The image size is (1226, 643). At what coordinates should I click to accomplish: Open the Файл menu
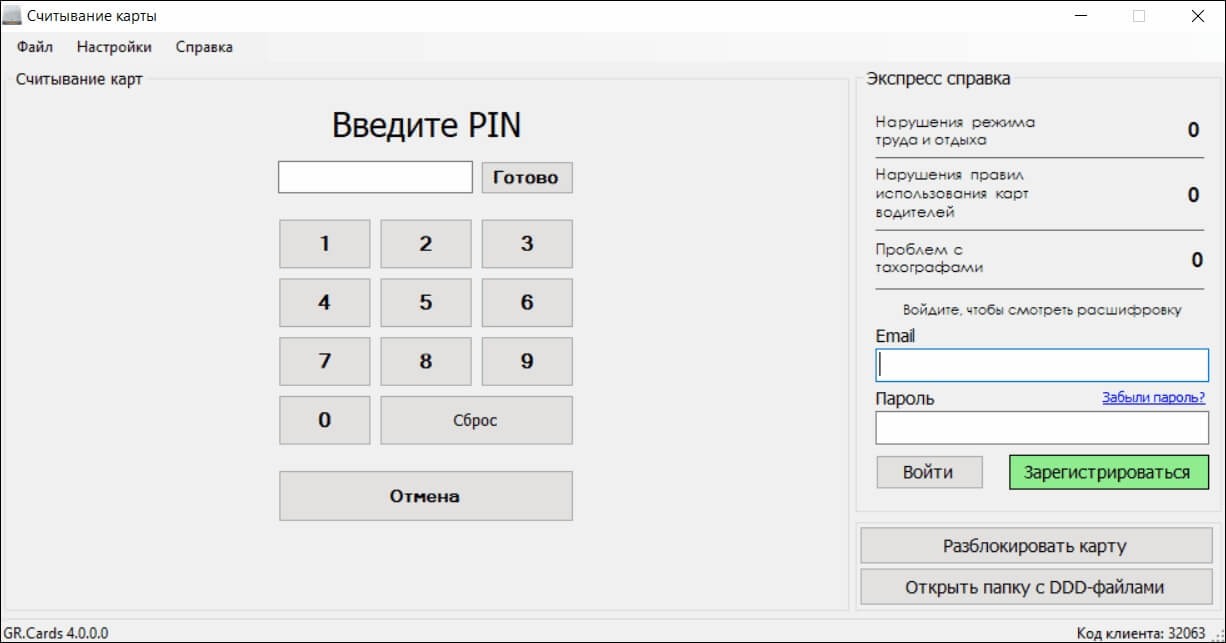[x=35, y=47]
